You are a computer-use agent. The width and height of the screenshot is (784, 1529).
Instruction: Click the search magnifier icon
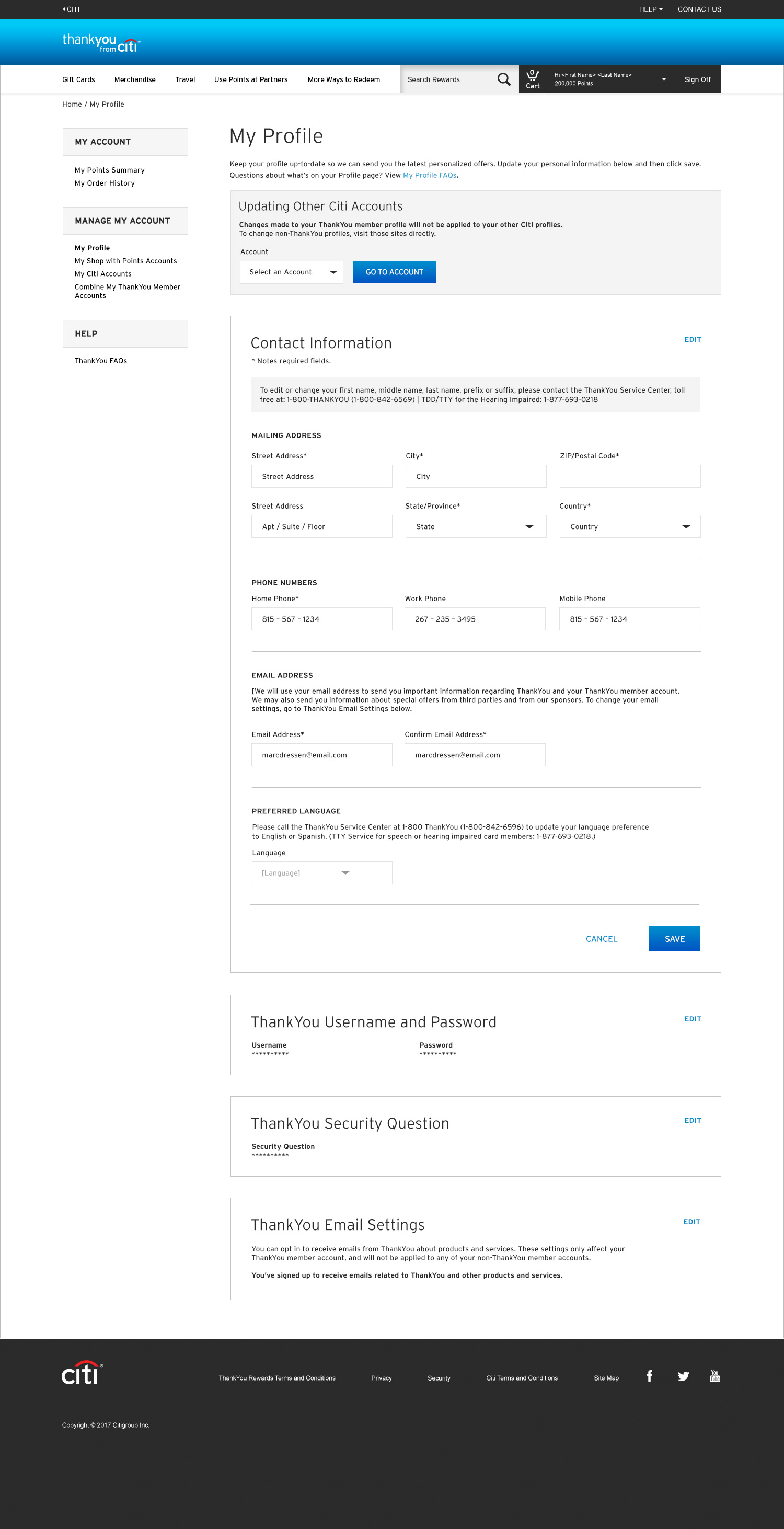pos(504,79)
